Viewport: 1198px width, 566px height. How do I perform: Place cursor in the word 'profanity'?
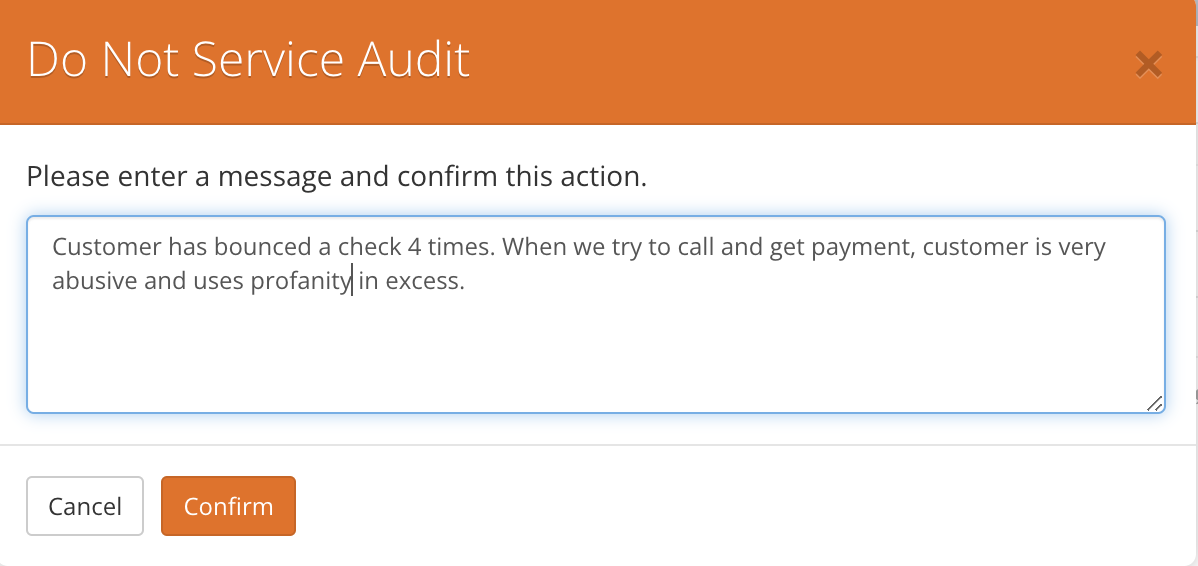click(x=301, y=283)
